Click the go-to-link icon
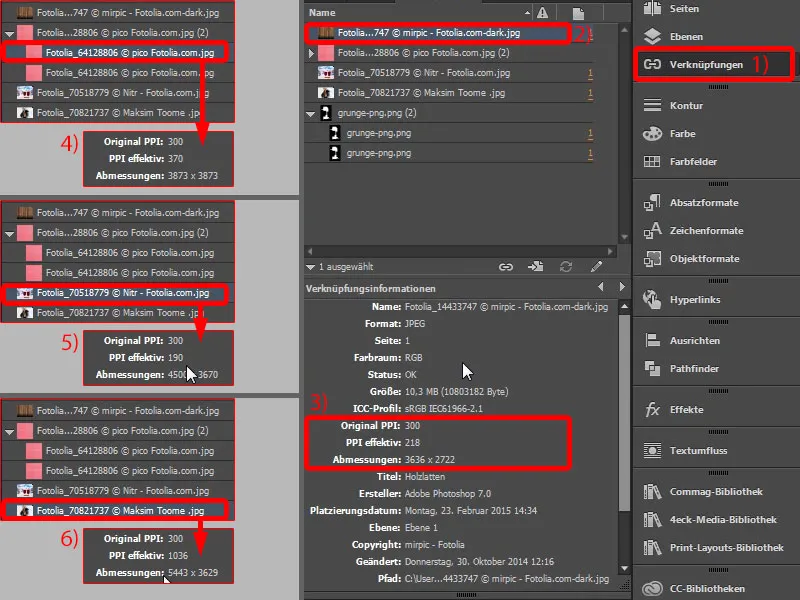Image resolution: width=800 pixels, height=600 pixels. point(535,266)
